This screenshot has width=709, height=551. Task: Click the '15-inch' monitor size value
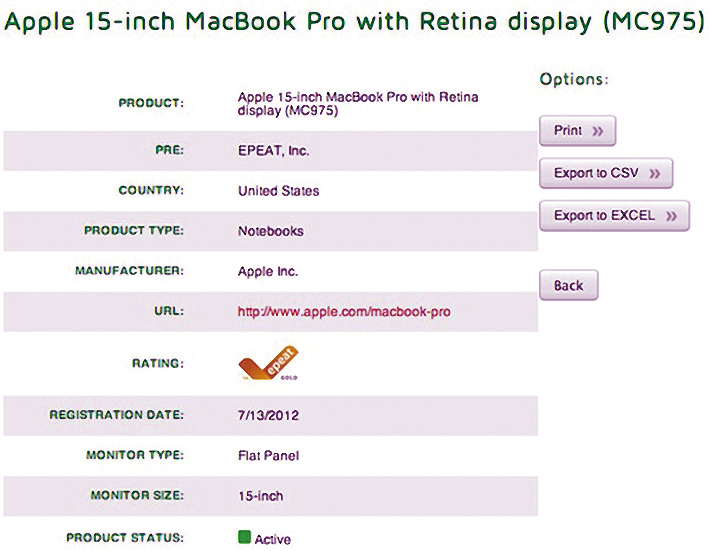[261, 496]
